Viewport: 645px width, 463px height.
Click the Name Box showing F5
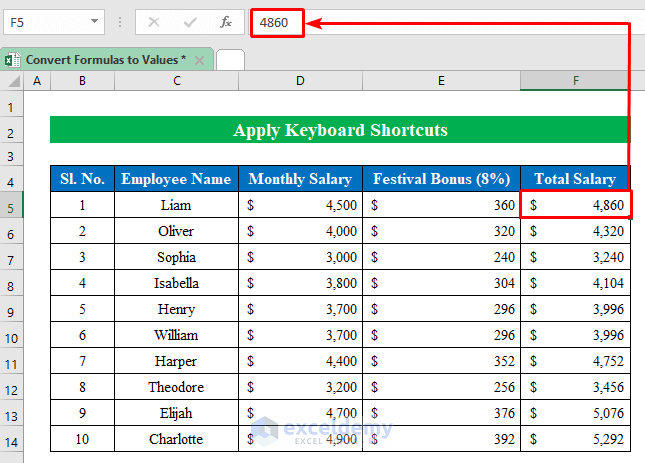coord(54,22)
